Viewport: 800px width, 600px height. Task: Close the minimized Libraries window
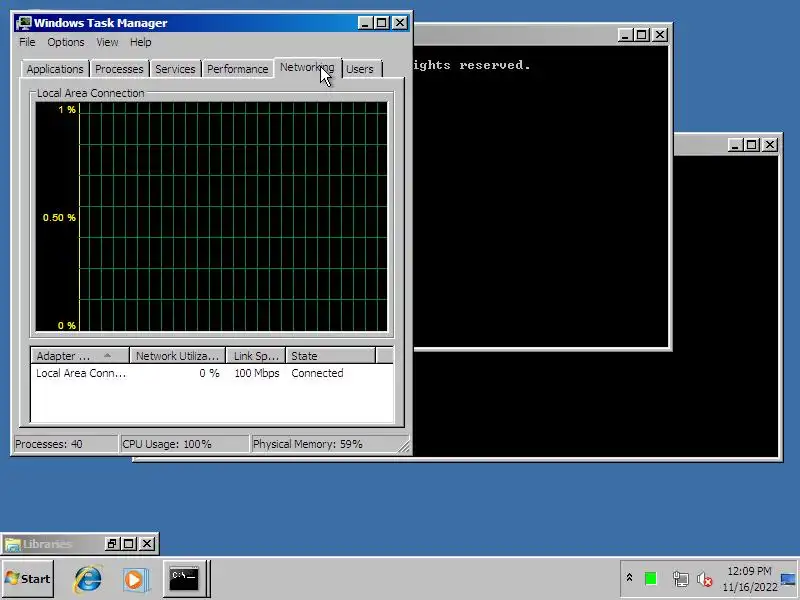pos(147,544)
